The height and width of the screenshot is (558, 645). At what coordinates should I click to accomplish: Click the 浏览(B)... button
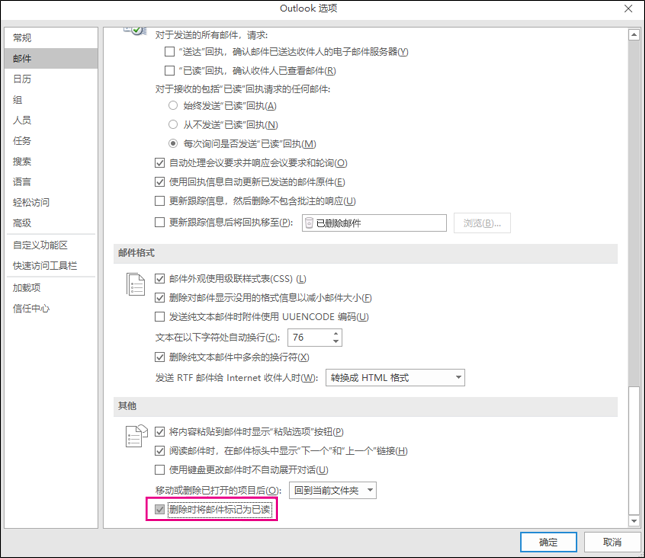coord(482,223)
